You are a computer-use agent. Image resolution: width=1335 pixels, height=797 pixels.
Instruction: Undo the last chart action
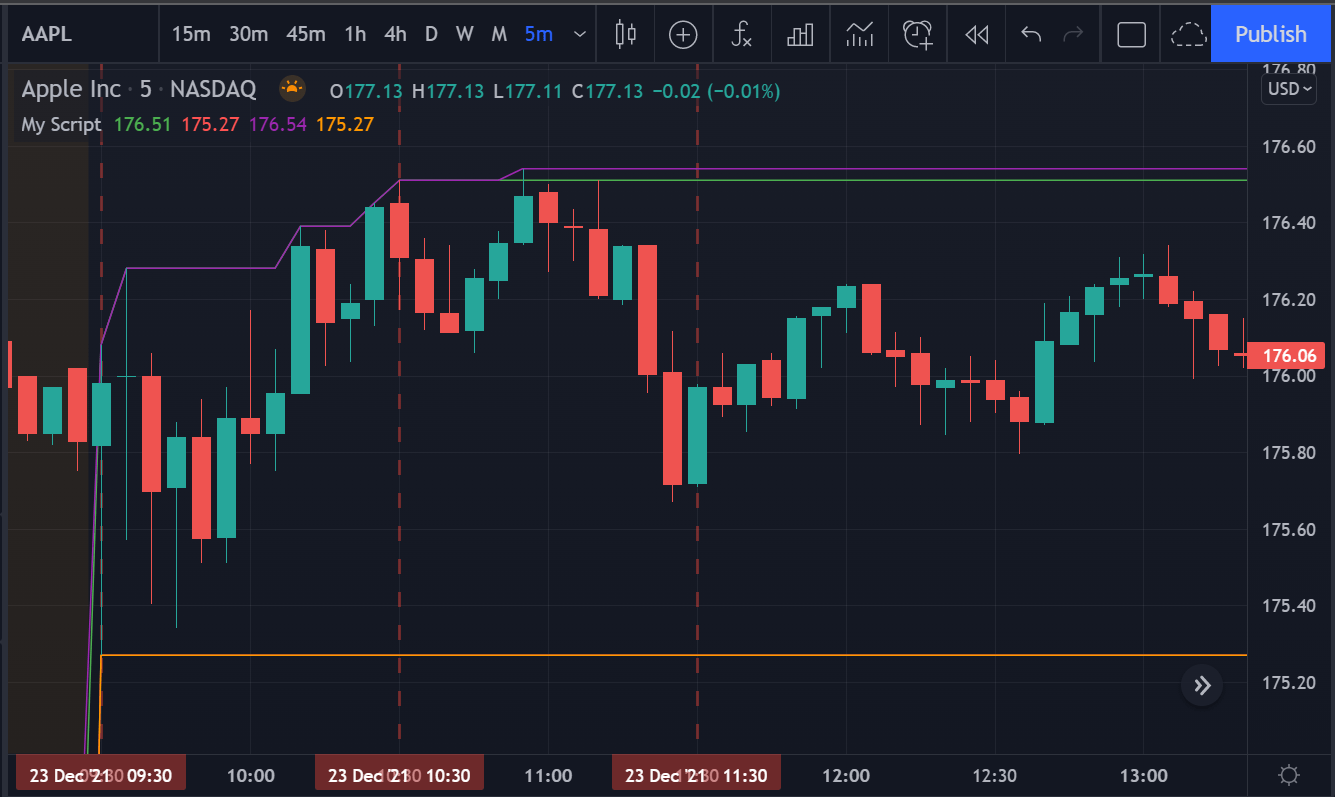tap(1030, 33)
